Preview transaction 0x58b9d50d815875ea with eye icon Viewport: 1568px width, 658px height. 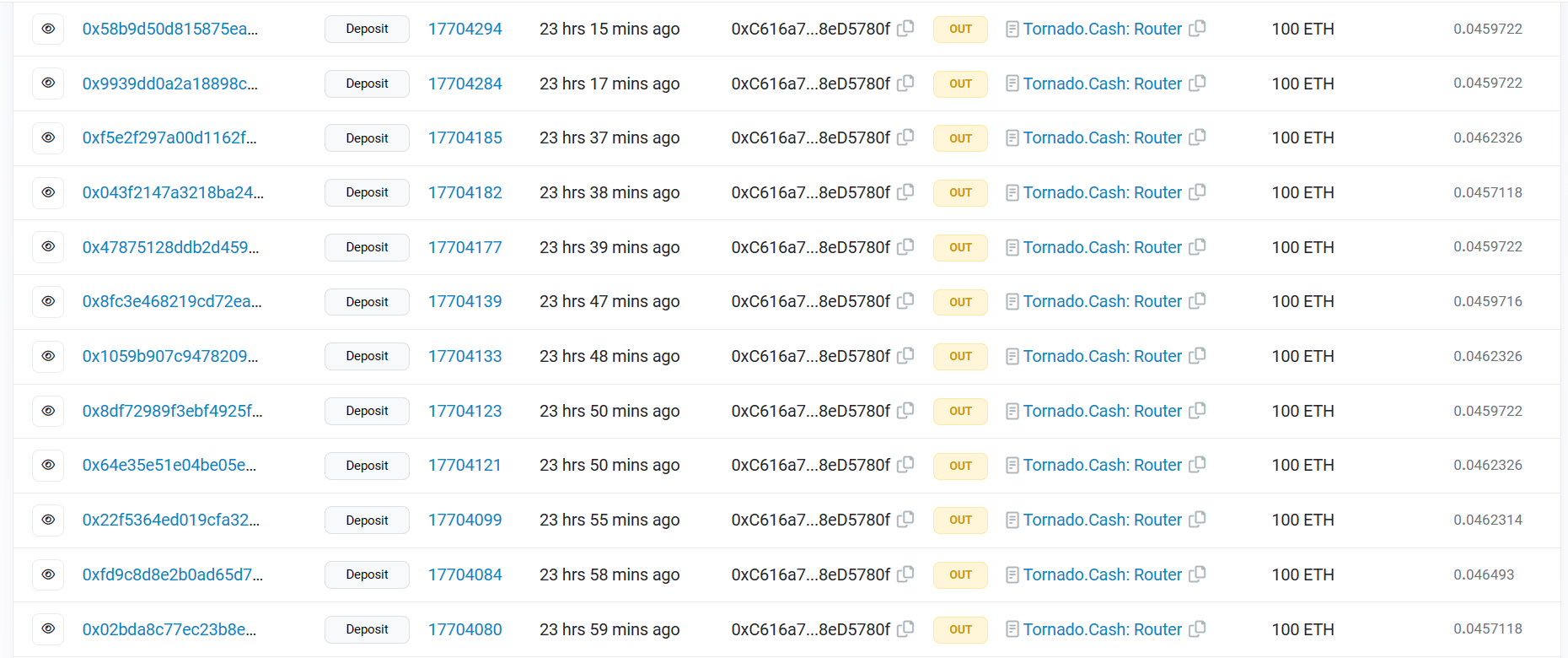pos(48,29)
